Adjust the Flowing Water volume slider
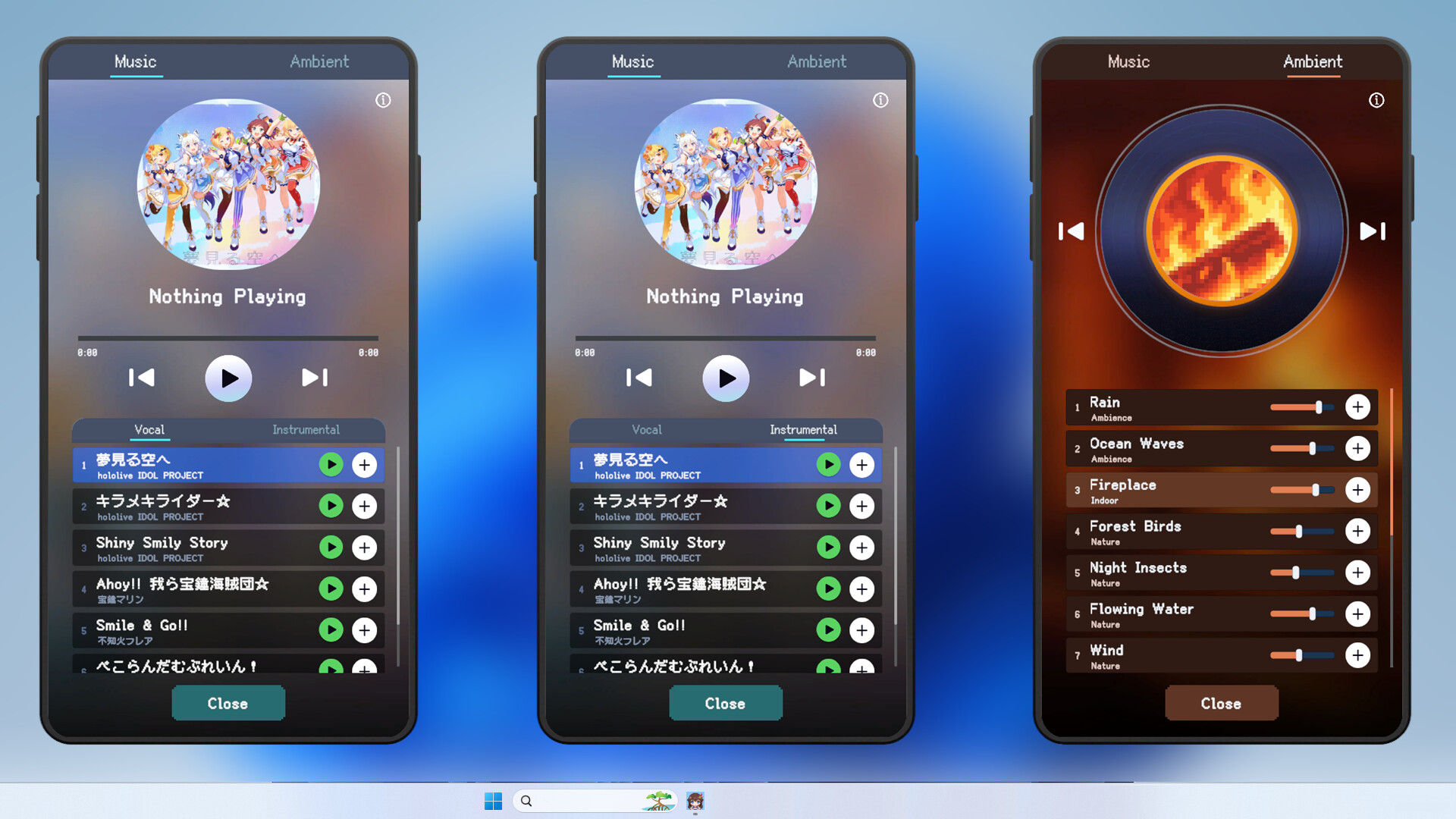 point(1302,613)
